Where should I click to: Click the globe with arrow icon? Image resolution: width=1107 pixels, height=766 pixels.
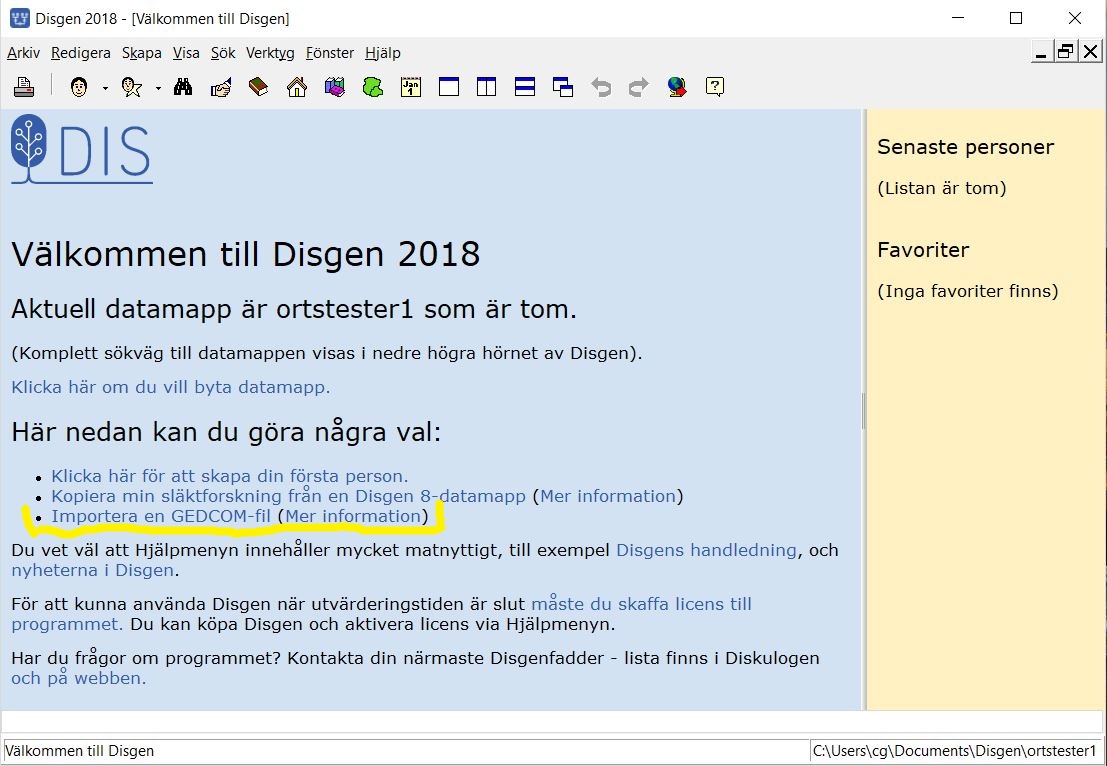tap(677, 87)
